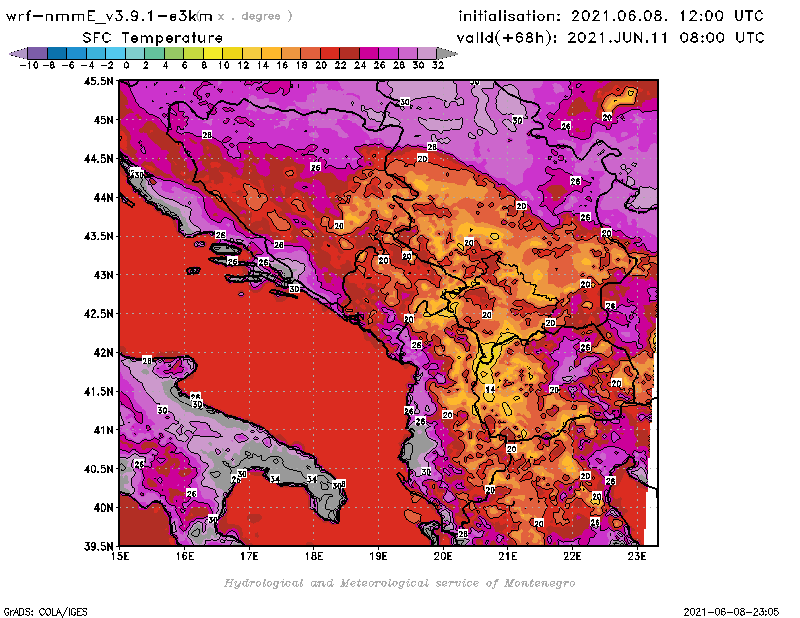Click the 'initialisation: 2021.06.08. 12:00 UTC' text
Viewport: 800px width, 618px height.
[611, 16]
